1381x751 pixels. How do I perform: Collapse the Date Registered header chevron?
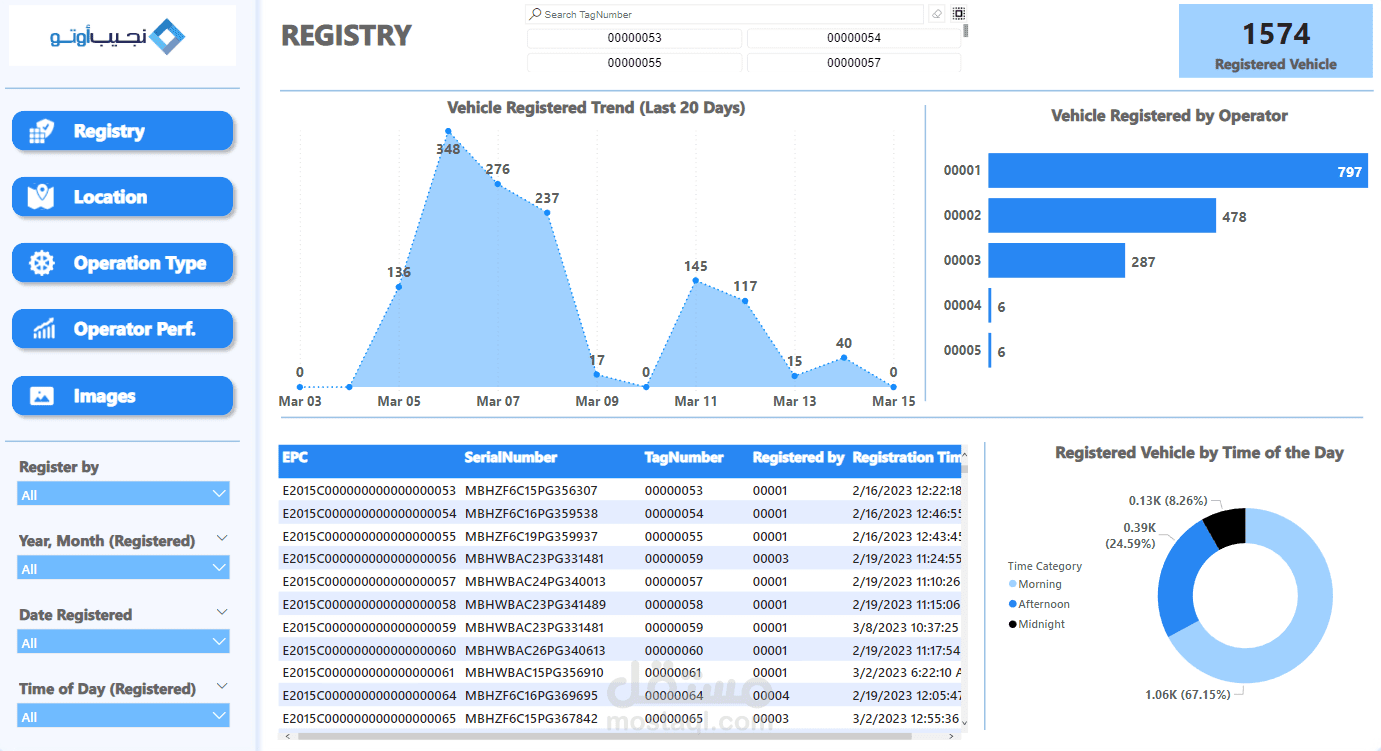click(222, 612)
